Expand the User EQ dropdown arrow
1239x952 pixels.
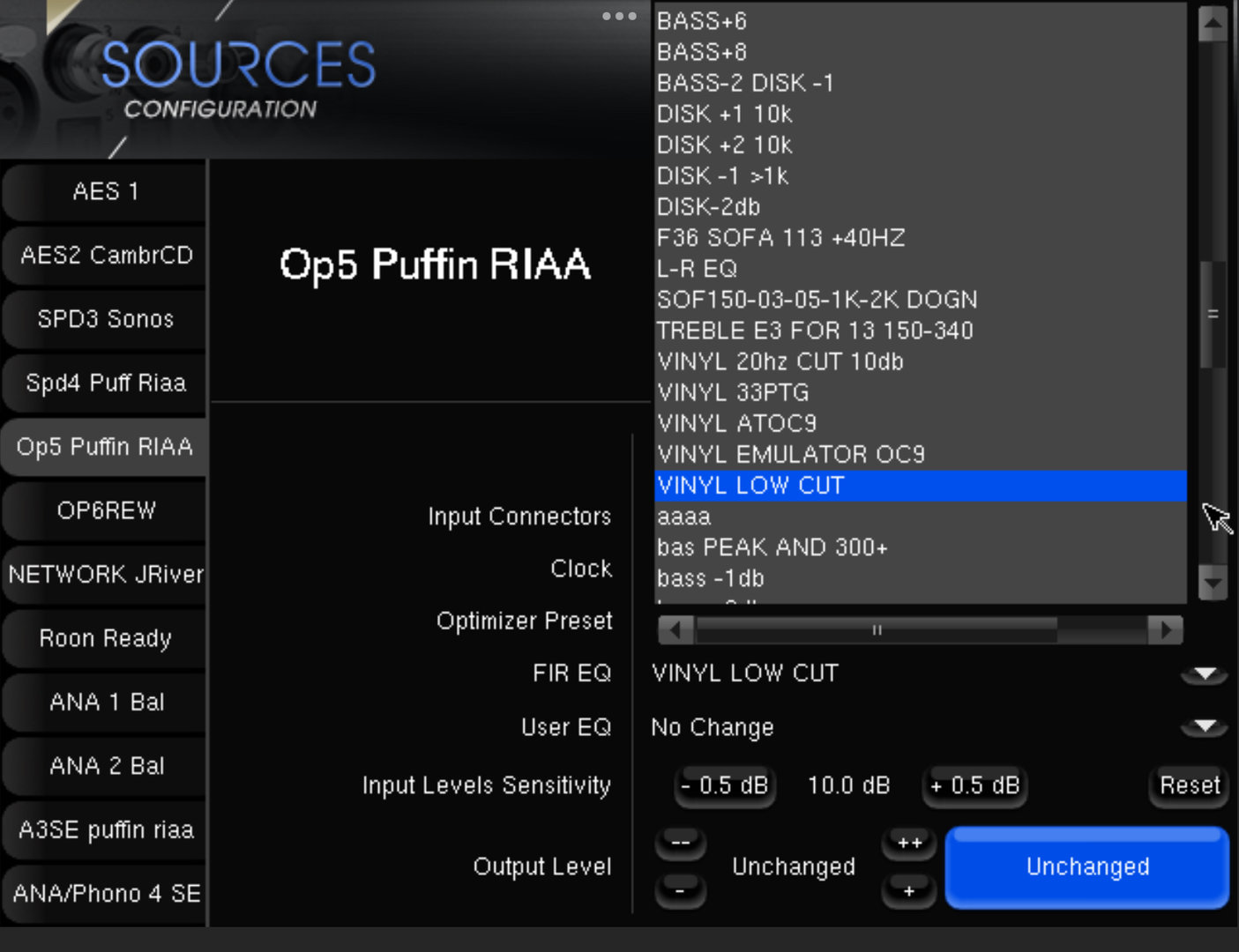[x=1205, y=727]
